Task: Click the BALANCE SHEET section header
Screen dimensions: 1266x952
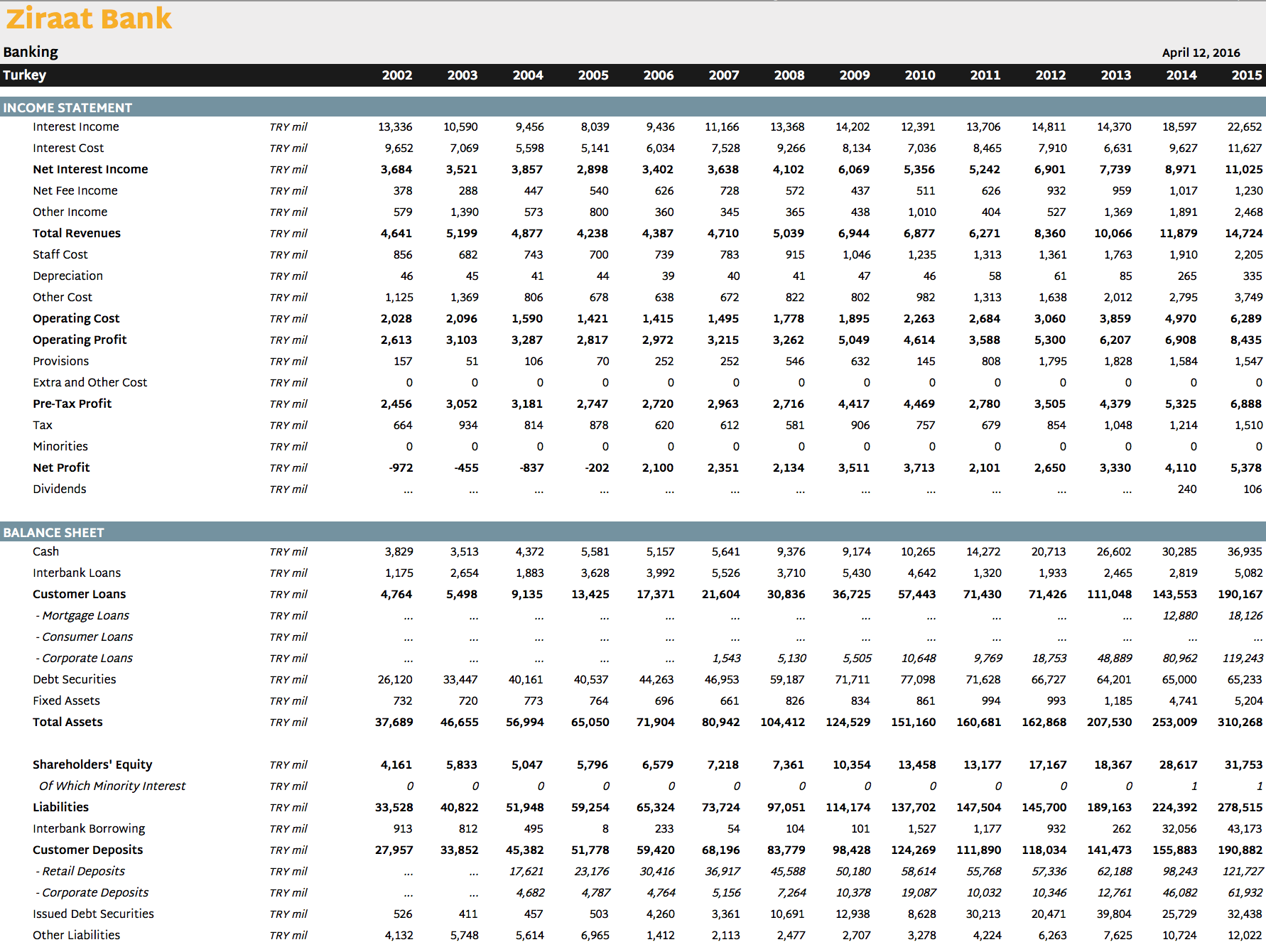Action: (x=53, y=533)
